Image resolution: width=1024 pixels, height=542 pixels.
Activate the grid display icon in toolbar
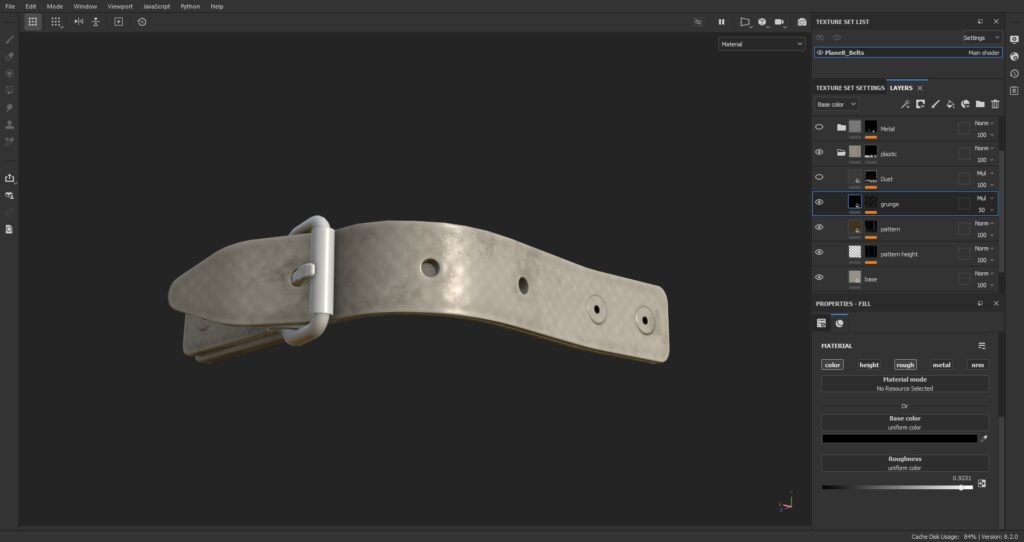[x=33, y=22]
